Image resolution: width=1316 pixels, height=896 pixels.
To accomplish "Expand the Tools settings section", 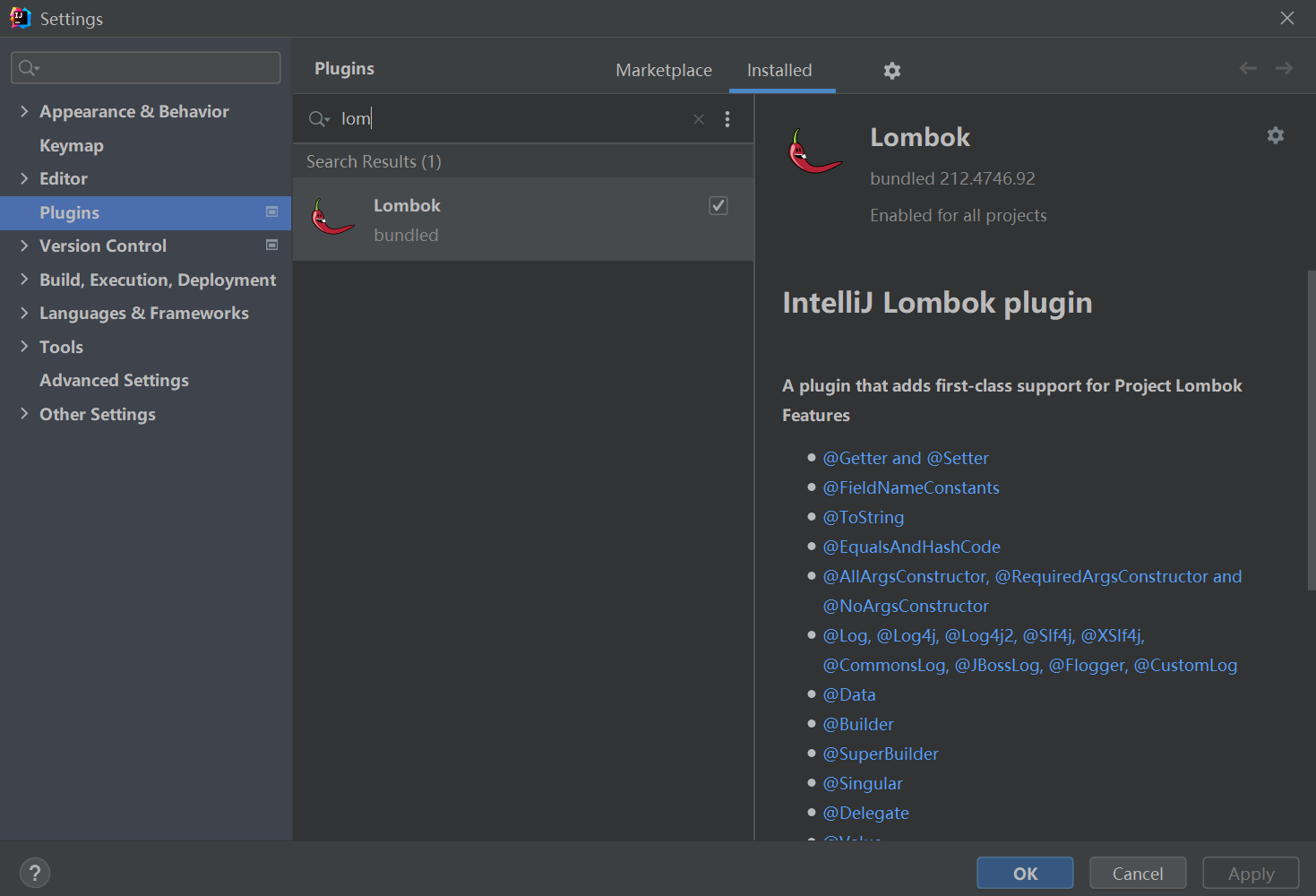I will pos(24,347).
